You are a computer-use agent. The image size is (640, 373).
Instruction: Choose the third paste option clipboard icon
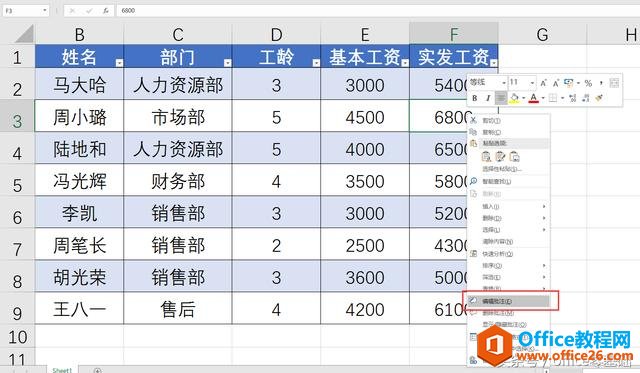pos(515,157)
